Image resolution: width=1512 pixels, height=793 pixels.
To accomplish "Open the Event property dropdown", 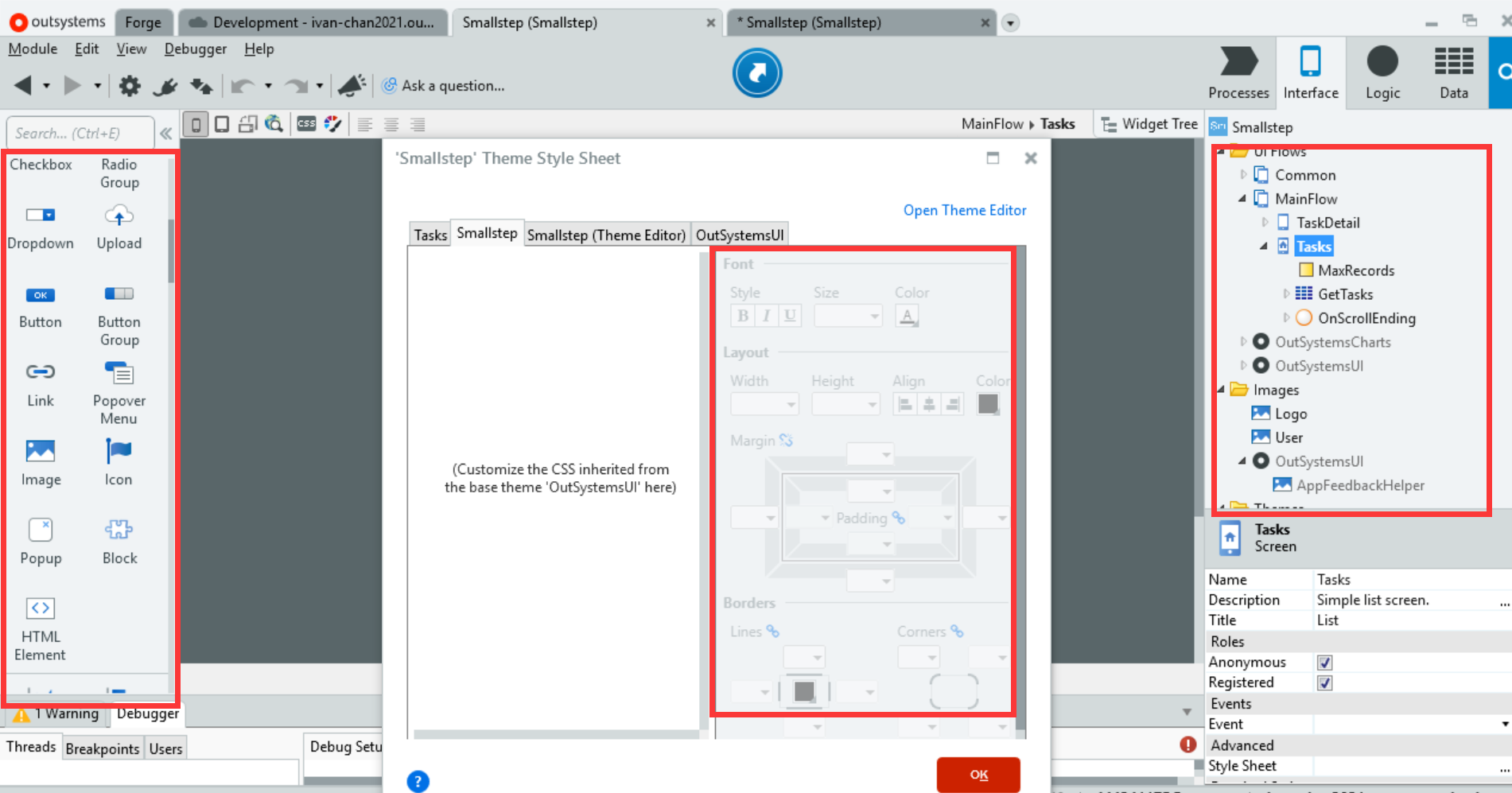I will pyautogui.click(x=1505, y=725).
